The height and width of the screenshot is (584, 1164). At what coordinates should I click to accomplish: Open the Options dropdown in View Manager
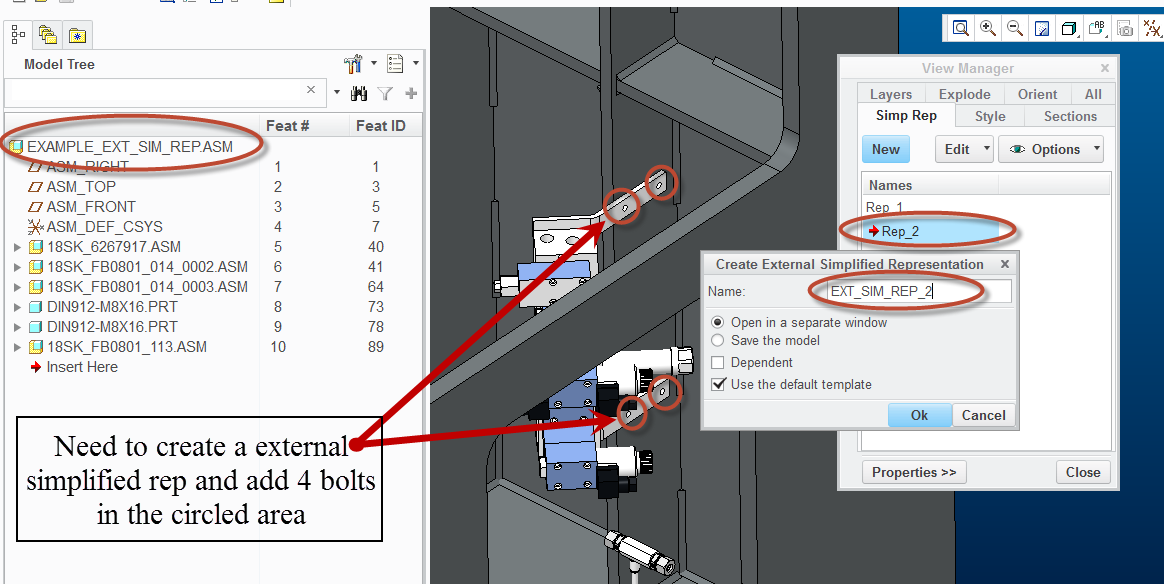click(1050, 149)
